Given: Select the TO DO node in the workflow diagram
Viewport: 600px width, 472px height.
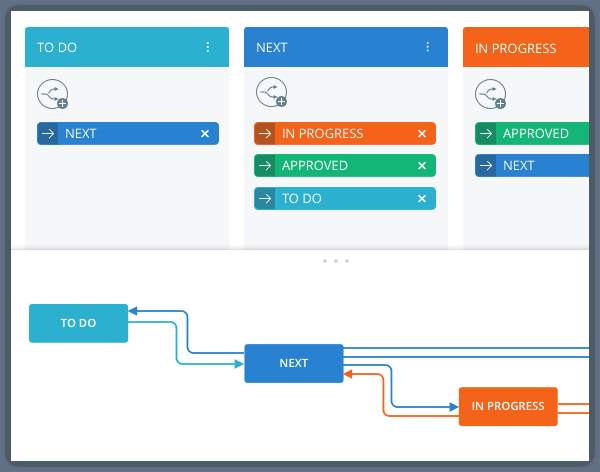Looking at the screenshot, I should [x=78, y=323].
